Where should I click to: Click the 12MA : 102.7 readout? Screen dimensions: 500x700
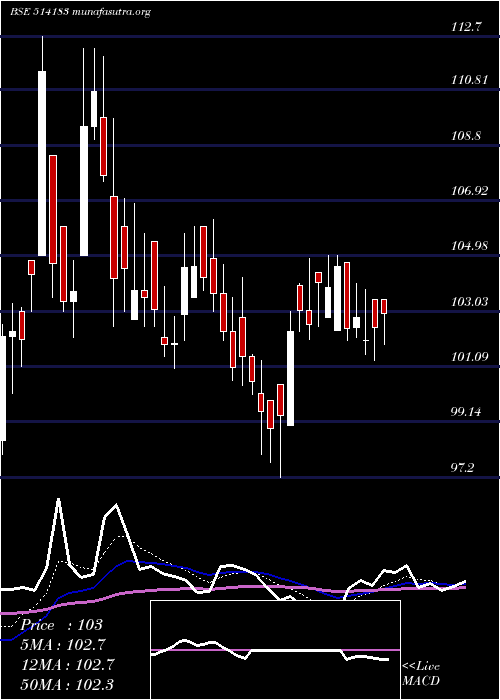pyautogui.click(x=68, y=664)
